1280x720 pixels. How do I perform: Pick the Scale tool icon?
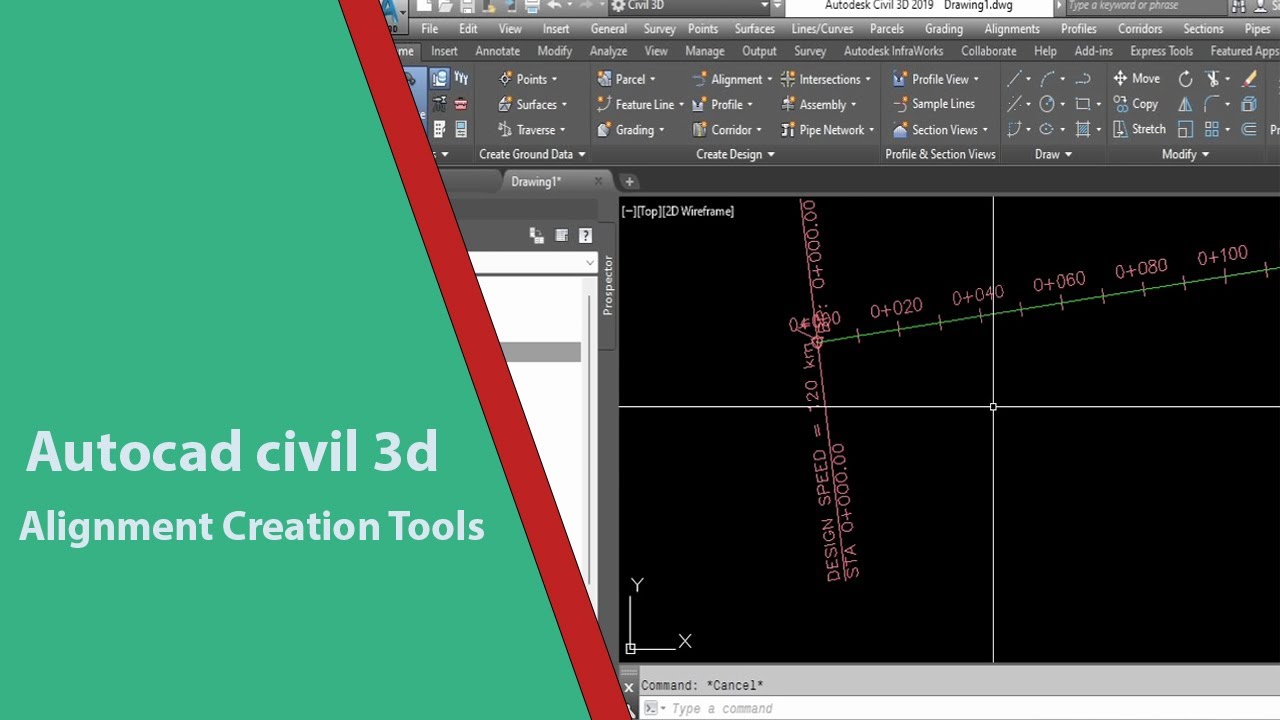pyautogui.click(x=1185, y=129)
